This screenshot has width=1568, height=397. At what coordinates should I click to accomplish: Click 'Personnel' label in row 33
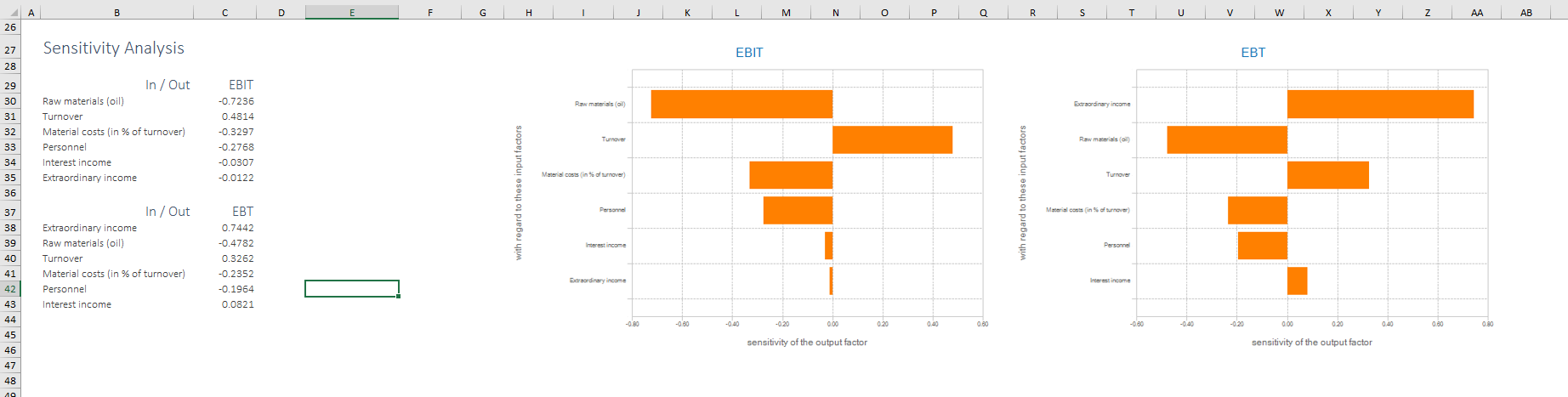65,147
